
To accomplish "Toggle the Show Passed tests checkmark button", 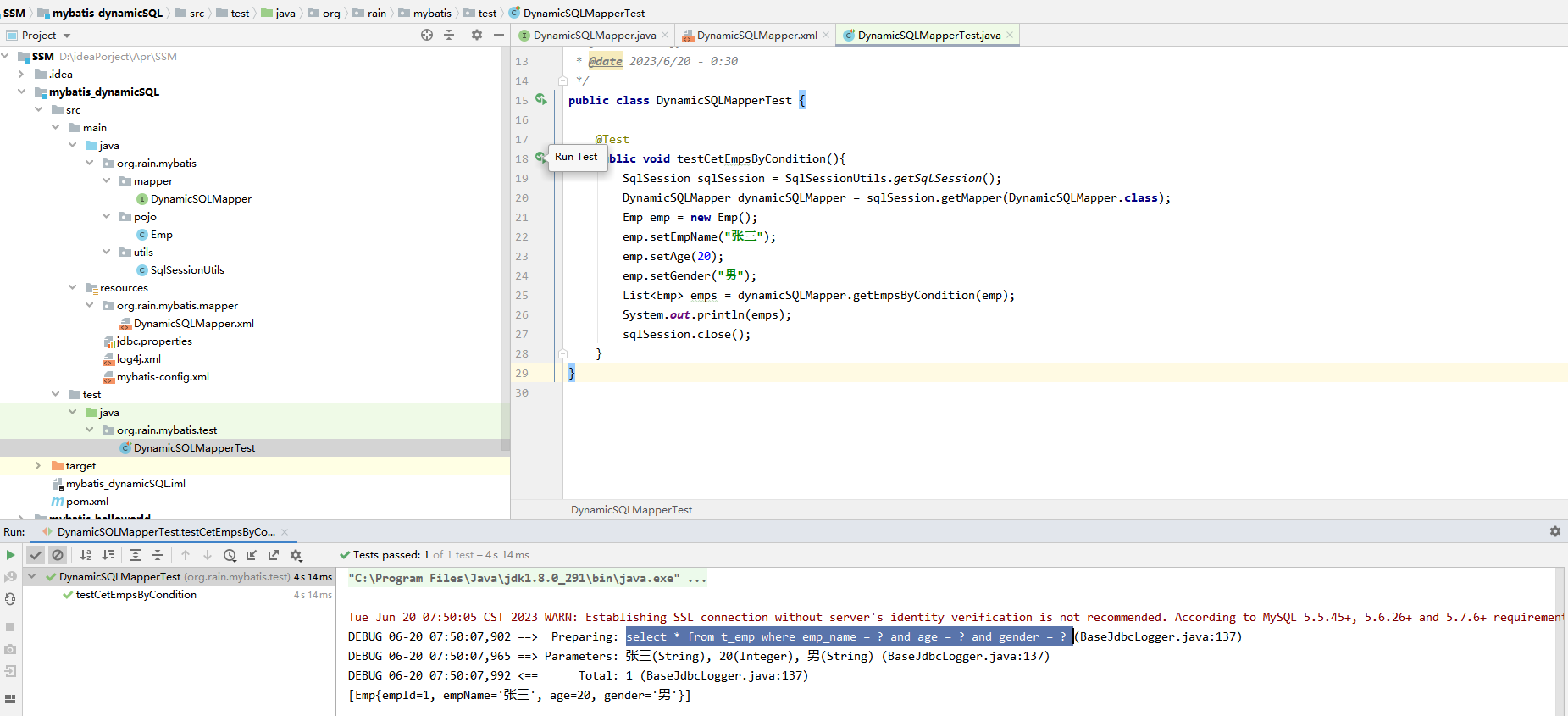I will 35,555.
